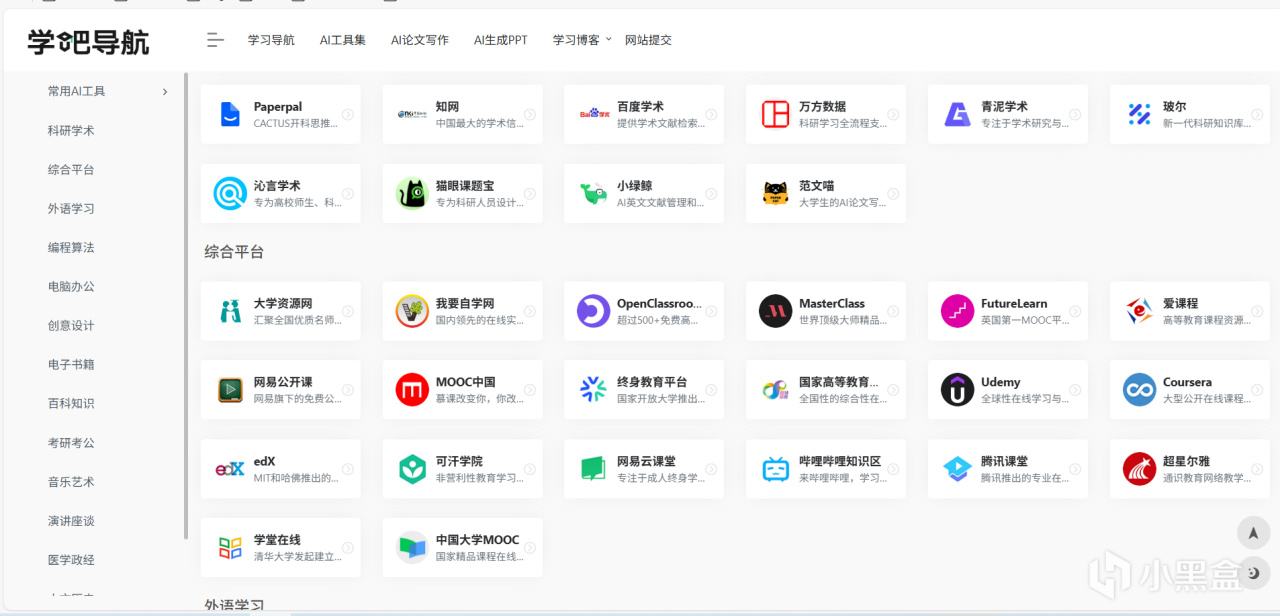Click the 百度学术 logo icon

coord(594,114)
